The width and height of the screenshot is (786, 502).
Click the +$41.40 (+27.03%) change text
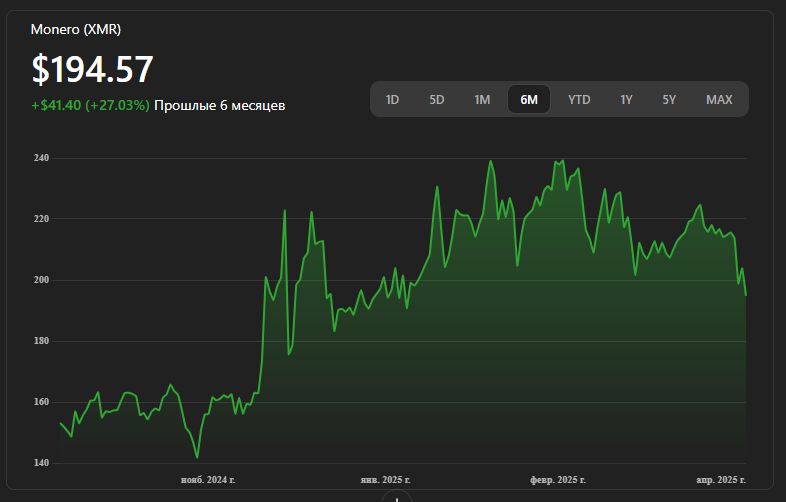pos(90,105)
